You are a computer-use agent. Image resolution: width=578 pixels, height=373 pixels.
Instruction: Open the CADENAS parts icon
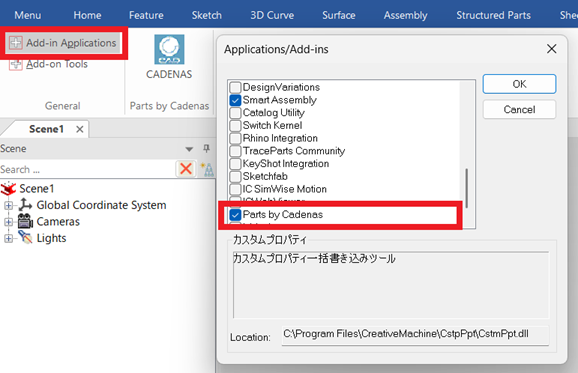[169, 49]
